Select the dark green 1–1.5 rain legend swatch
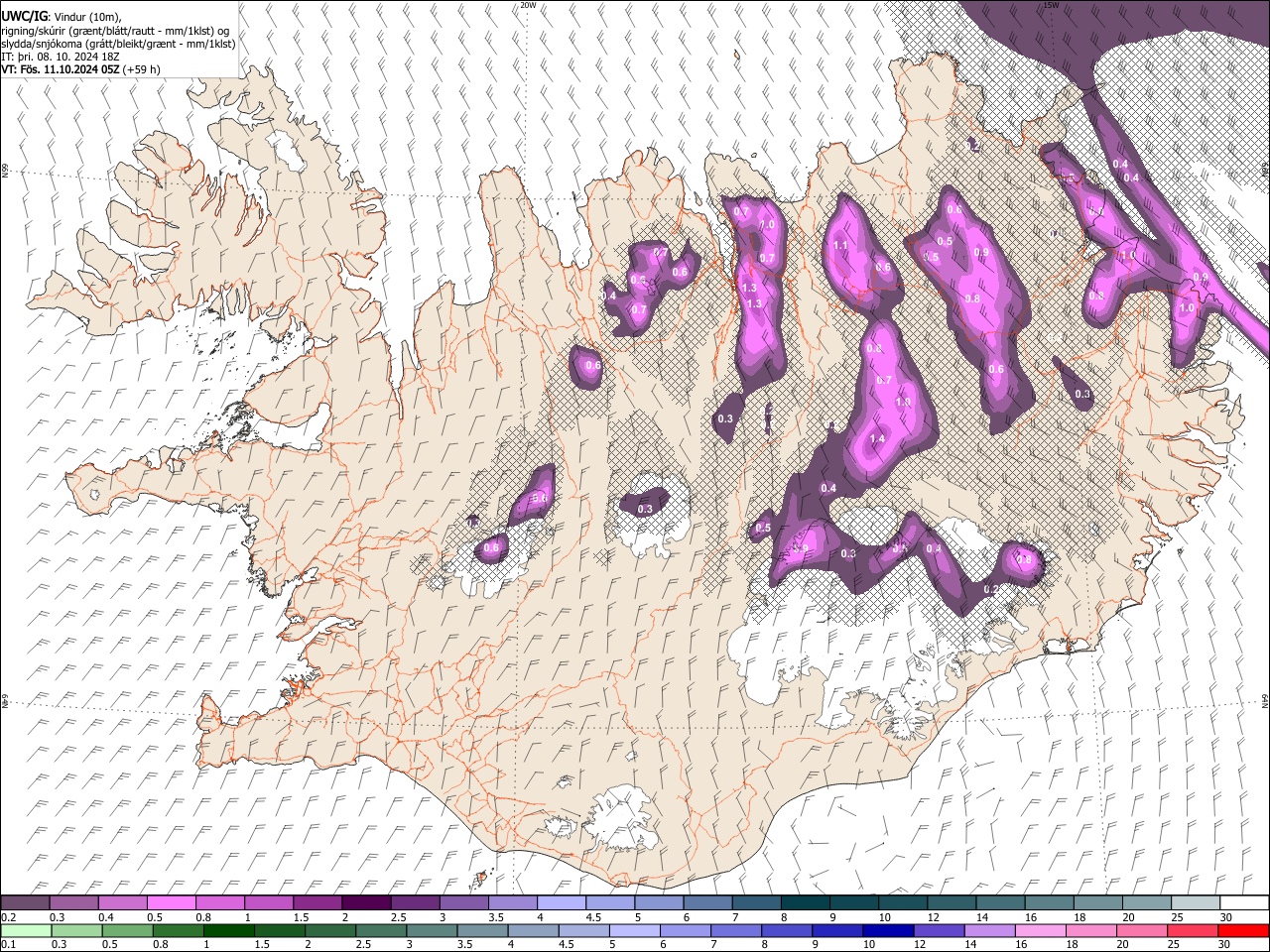Screen dimensions: 1270x952 pos(230,930)
